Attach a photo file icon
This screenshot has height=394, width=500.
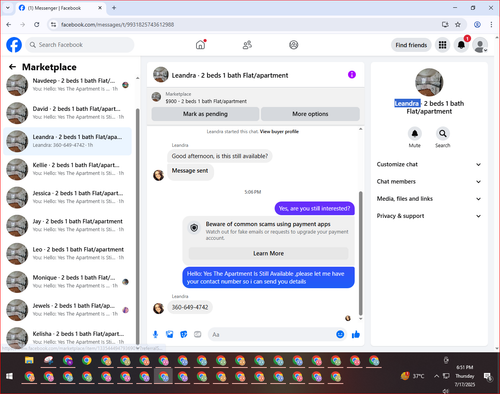click(170, 334)
